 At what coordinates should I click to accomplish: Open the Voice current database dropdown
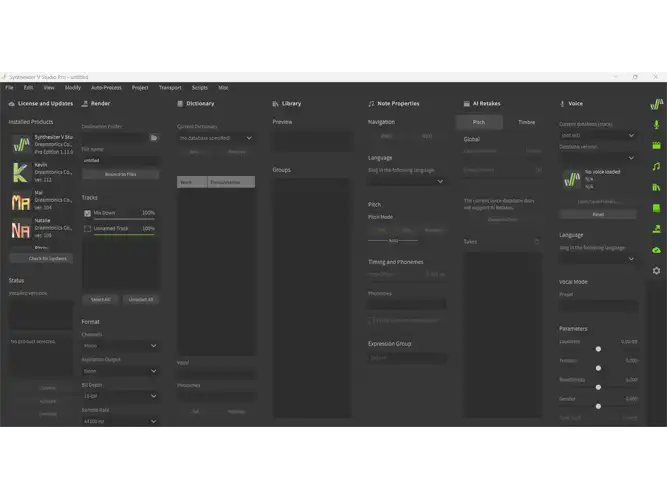point(598,135)
